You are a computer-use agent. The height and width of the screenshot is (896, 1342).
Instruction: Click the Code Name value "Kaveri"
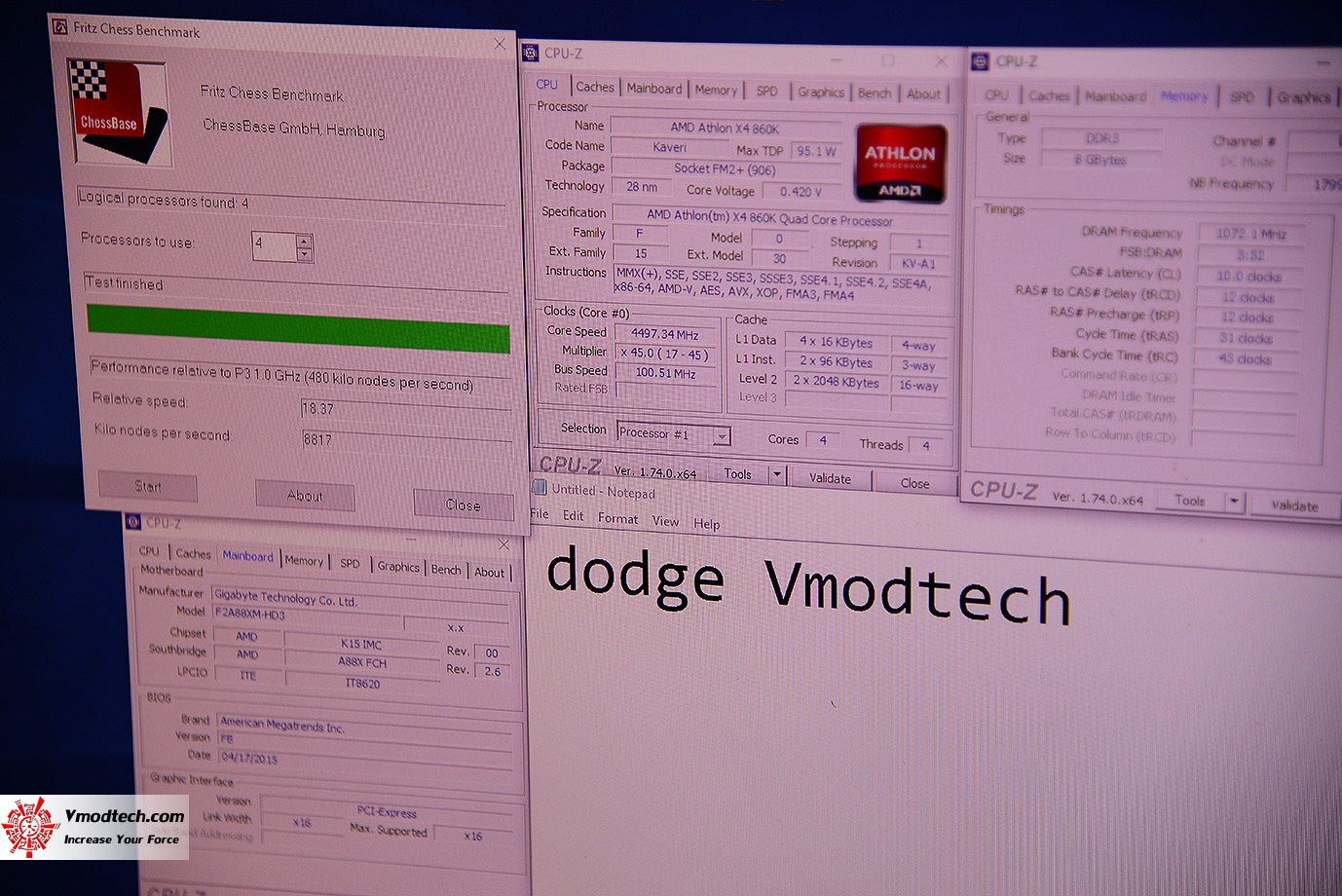point(669,148)
